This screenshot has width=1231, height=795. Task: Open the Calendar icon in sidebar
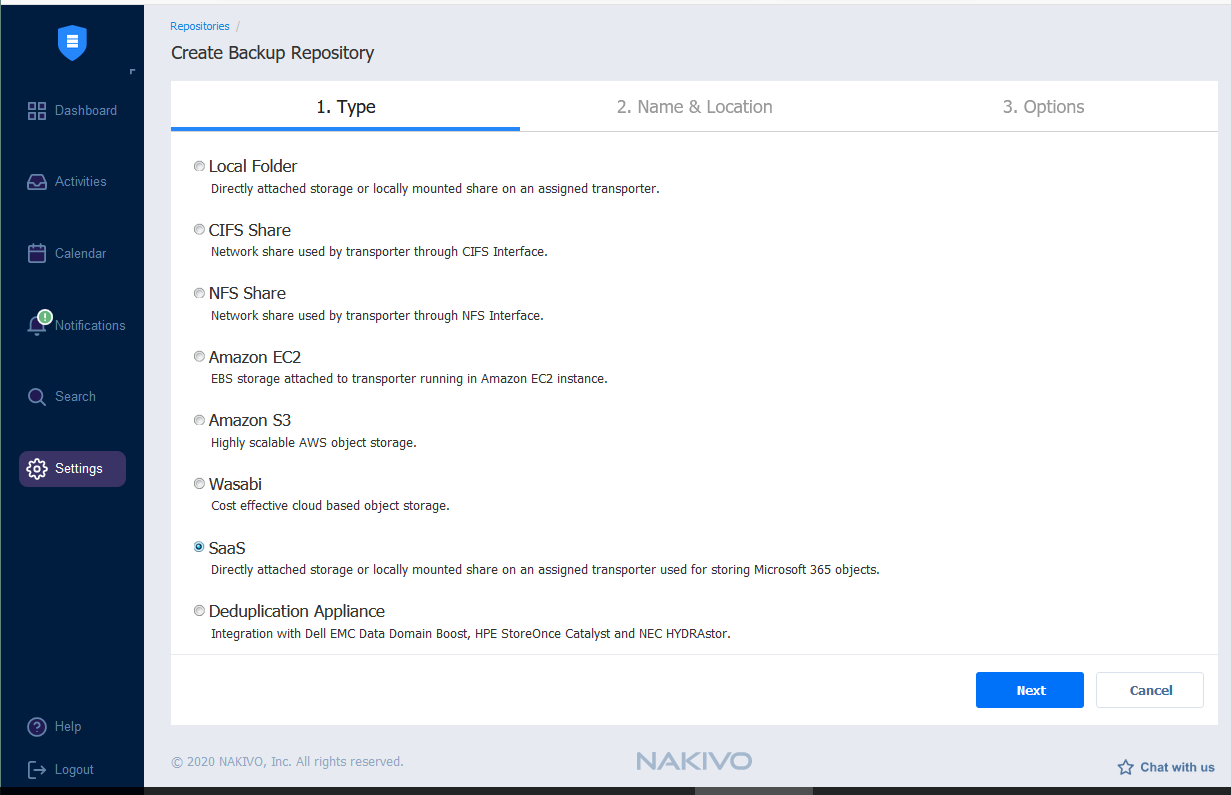[x=37, y=253]
